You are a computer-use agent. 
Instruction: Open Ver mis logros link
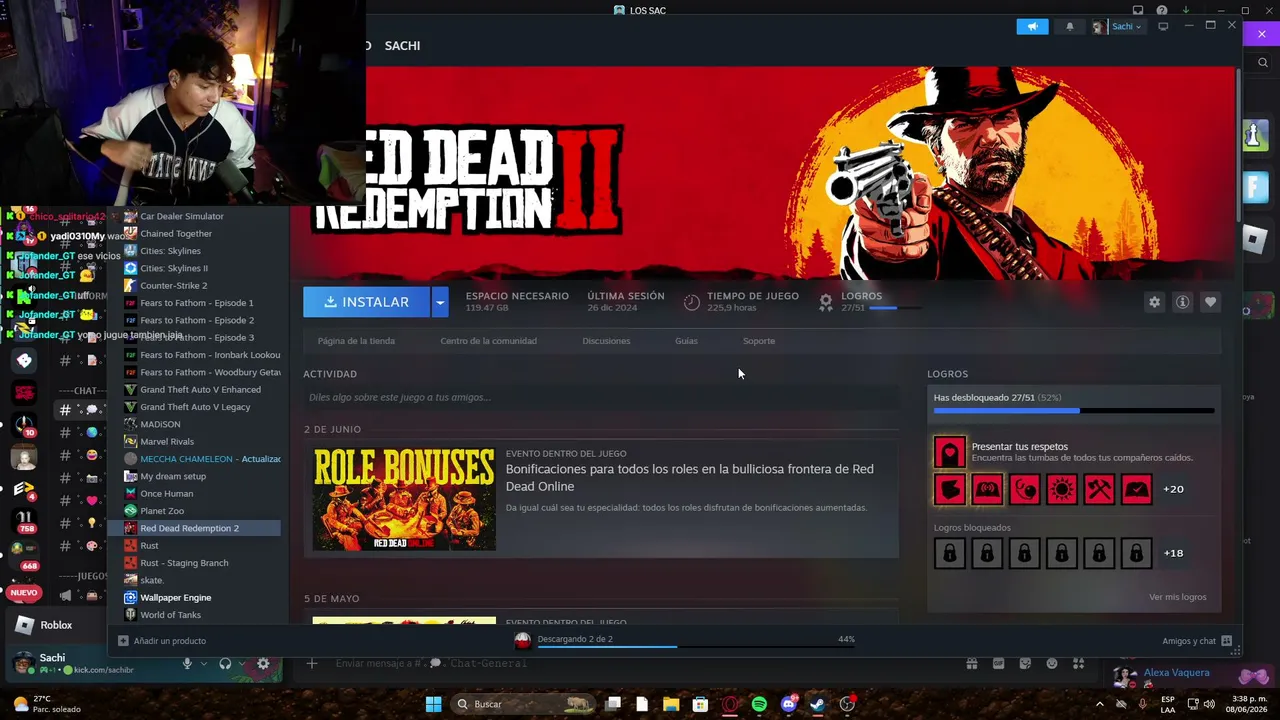(1177, 597)
